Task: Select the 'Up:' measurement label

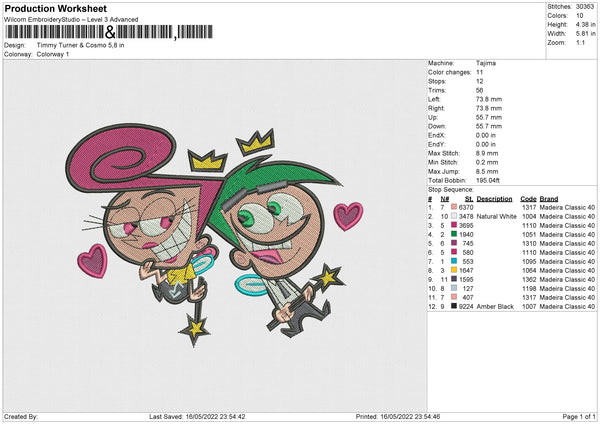Action: [x=433, y=117]
